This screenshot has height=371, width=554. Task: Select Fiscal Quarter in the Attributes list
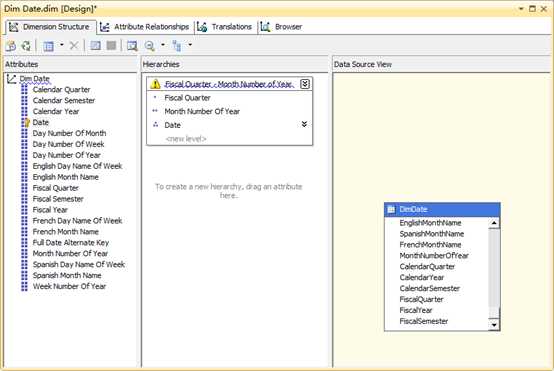coord(55,188)
